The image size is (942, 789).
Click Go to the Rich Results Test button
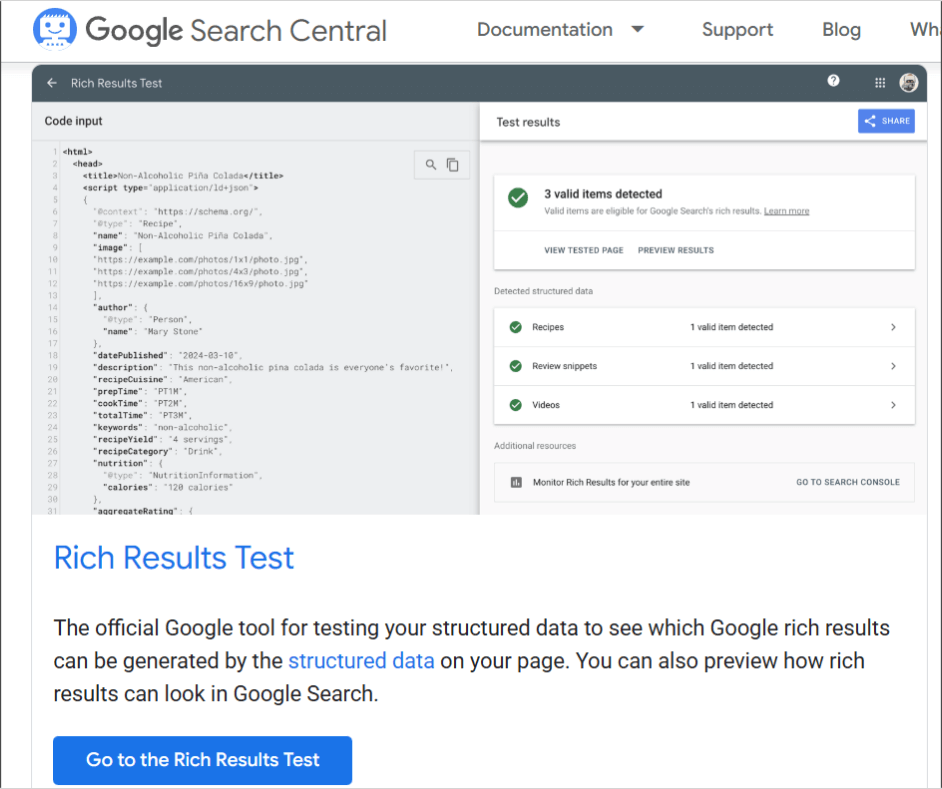pos(202,760)
